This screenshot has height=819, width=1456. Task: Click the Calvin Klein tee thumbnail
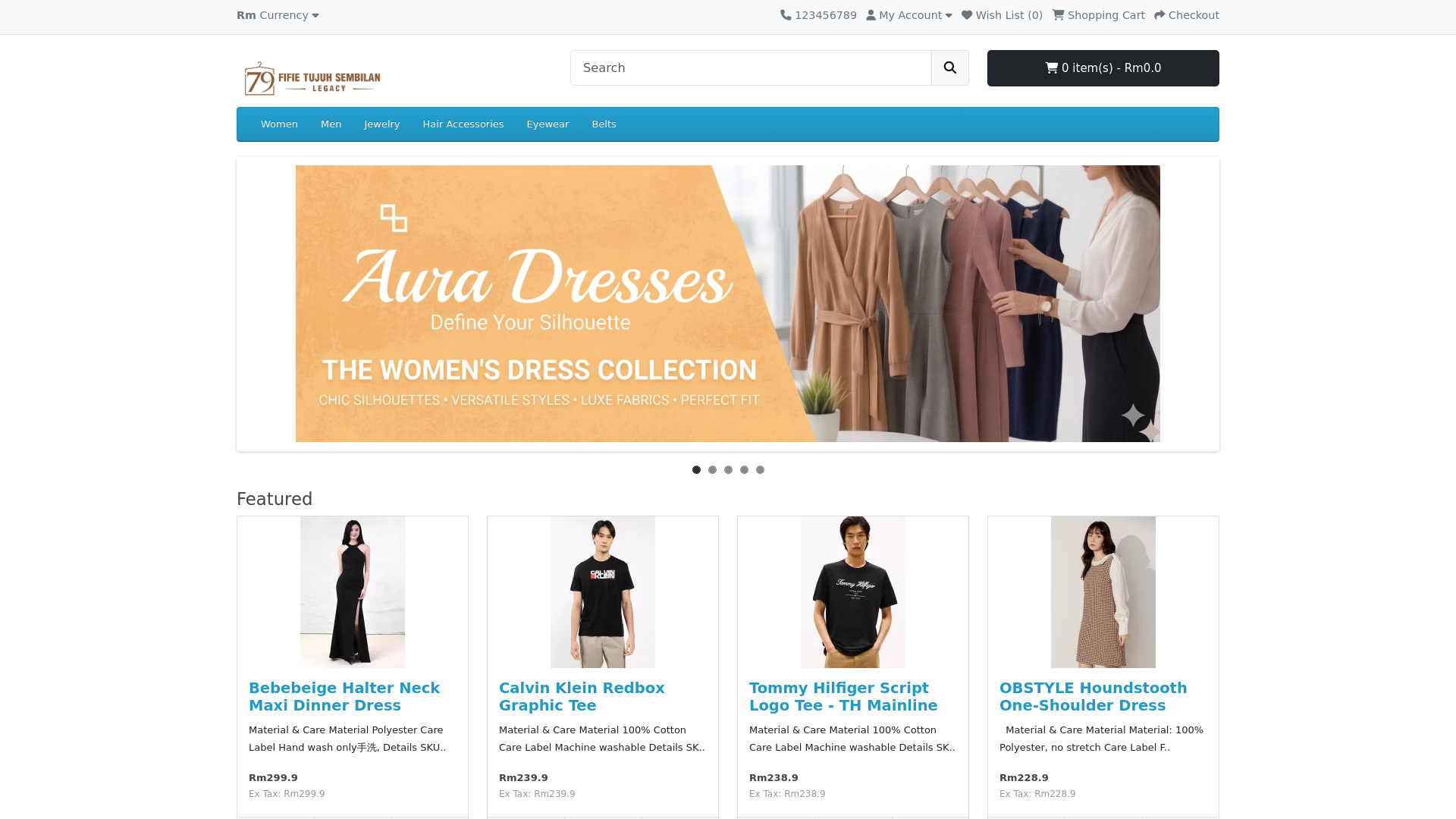603,592
